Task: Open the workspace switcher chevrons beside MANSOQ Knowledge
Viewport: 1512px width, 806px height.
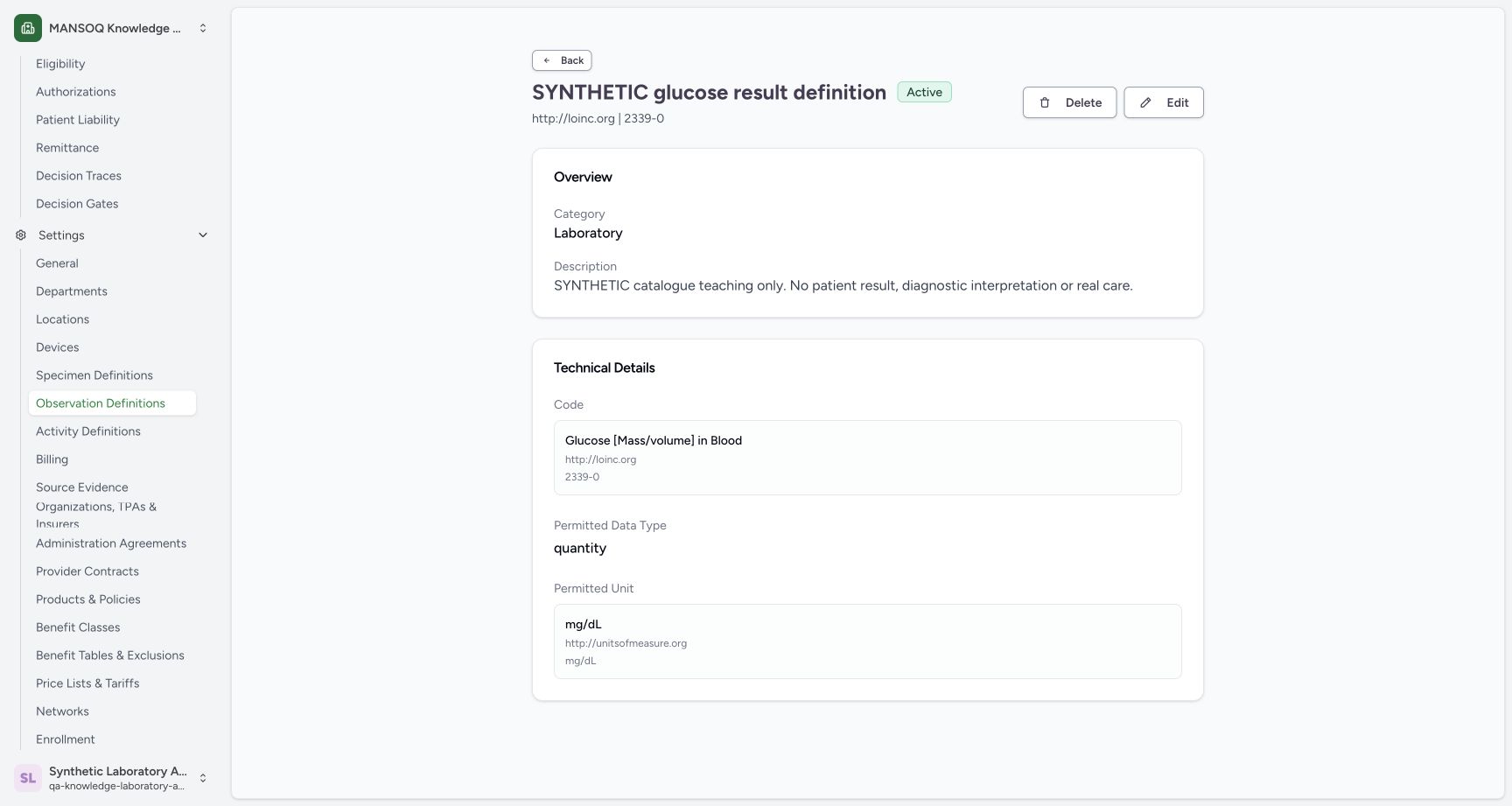Action: click(203, 28)
